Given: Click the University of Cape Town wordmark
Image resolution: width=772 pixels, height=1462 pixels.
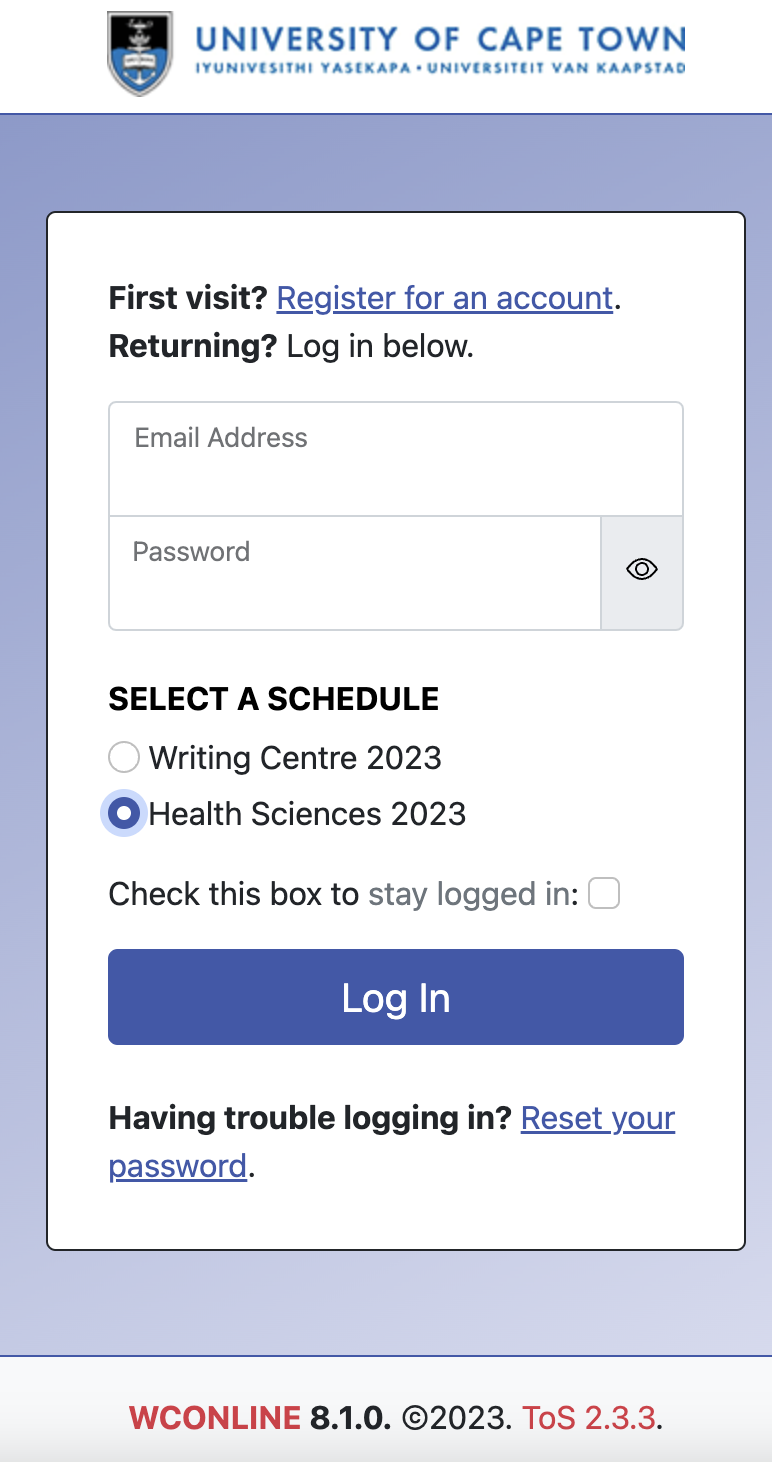Looking at the screenshot, I should coord(441,50).
